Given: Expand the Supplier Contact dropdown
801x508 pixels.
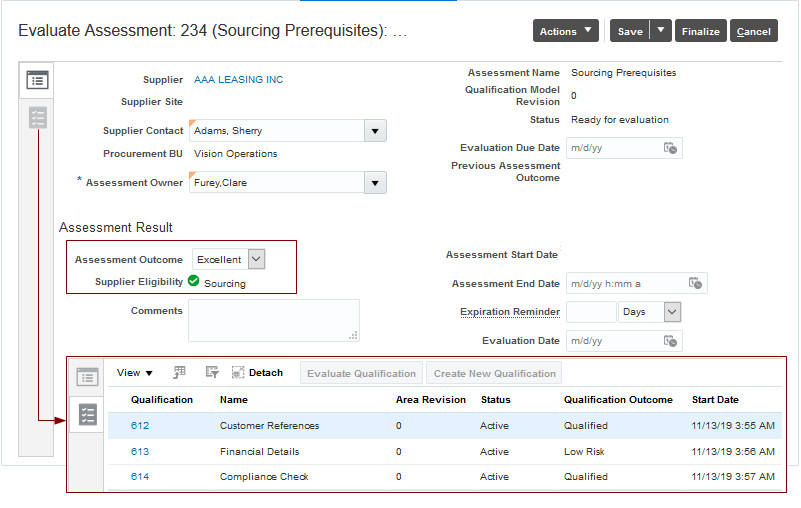Looking at the screenshot, I should 375,130.
